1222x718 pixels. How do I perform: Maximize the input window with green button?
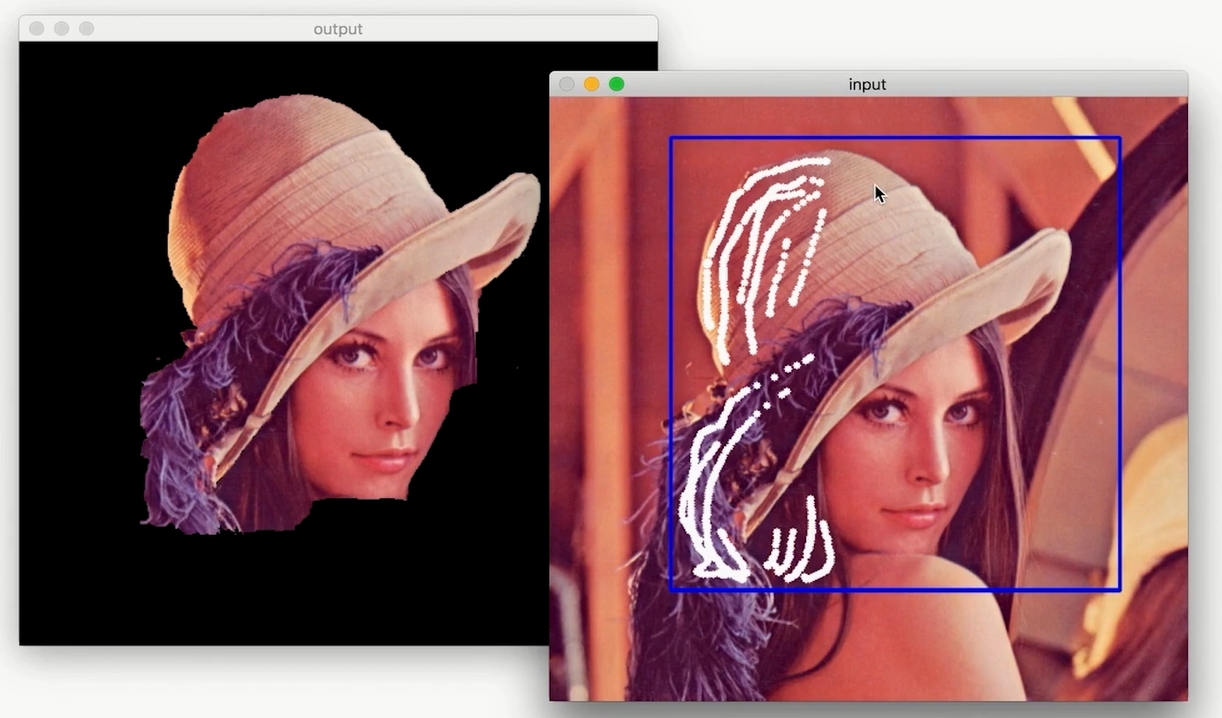(617, 84)
